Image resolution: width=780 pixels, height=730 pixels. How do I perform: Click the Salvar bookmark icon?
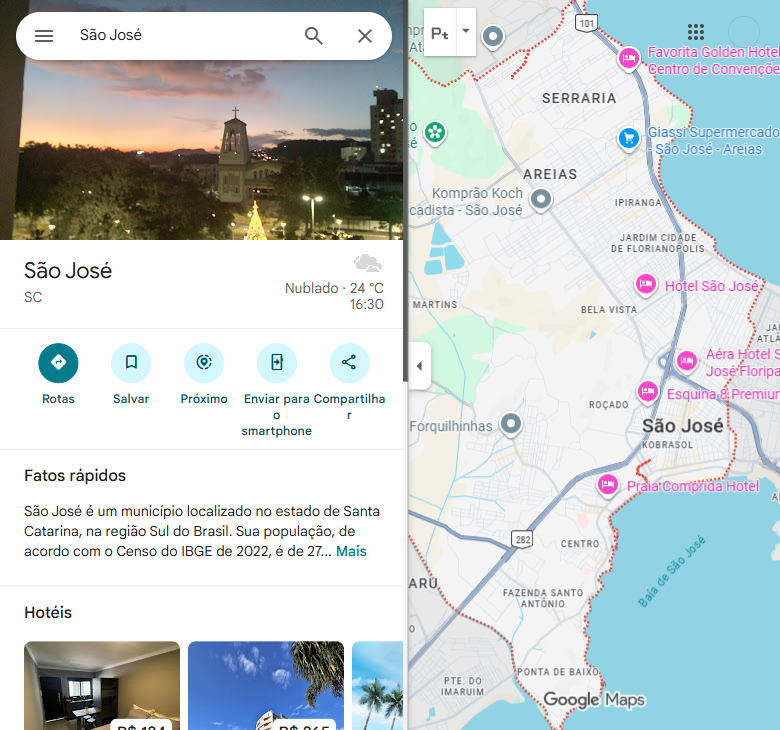coord(131,363)
